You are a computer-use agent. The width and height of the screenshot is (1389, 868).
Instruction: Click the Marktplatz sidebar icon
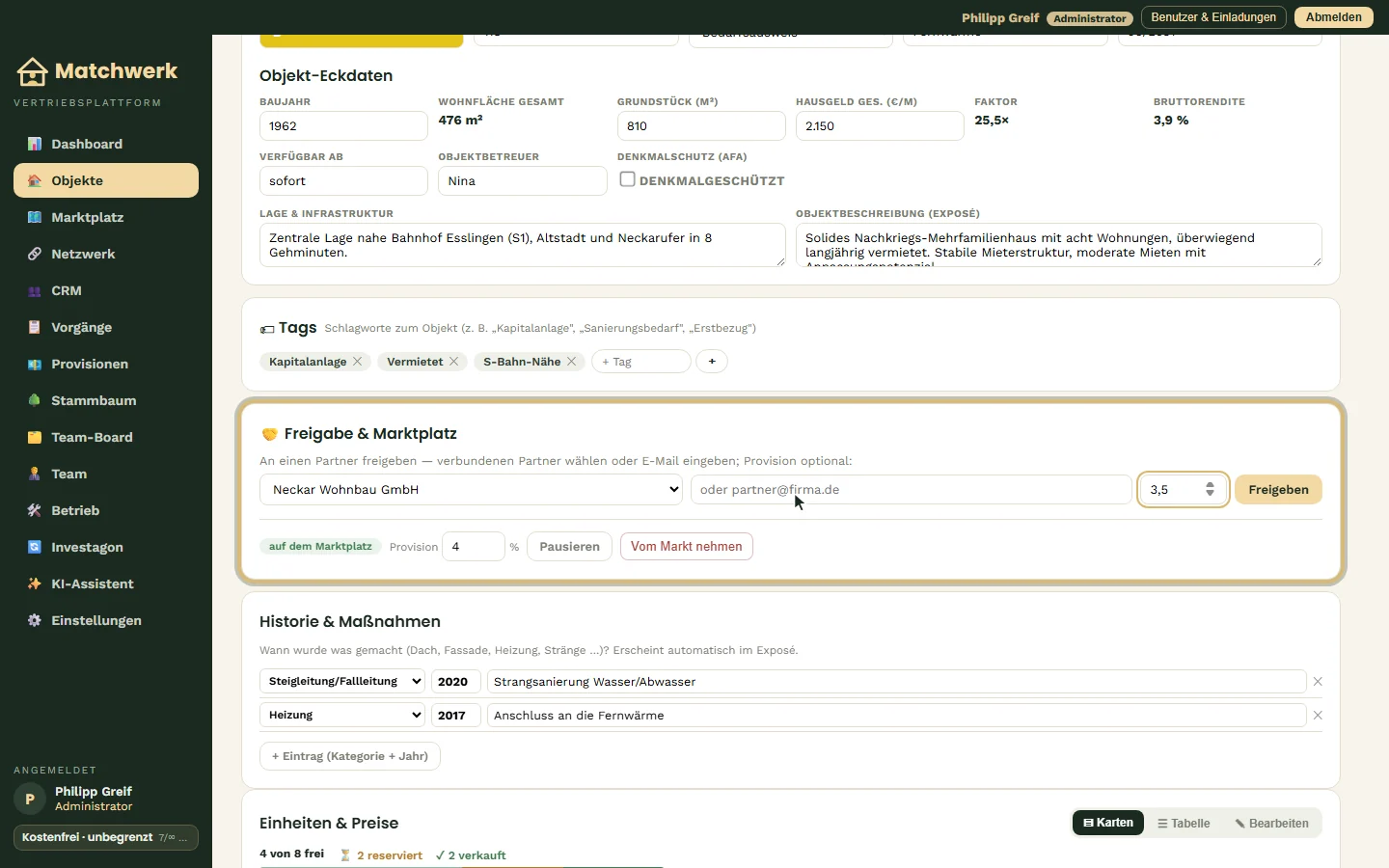click(35, 217)
